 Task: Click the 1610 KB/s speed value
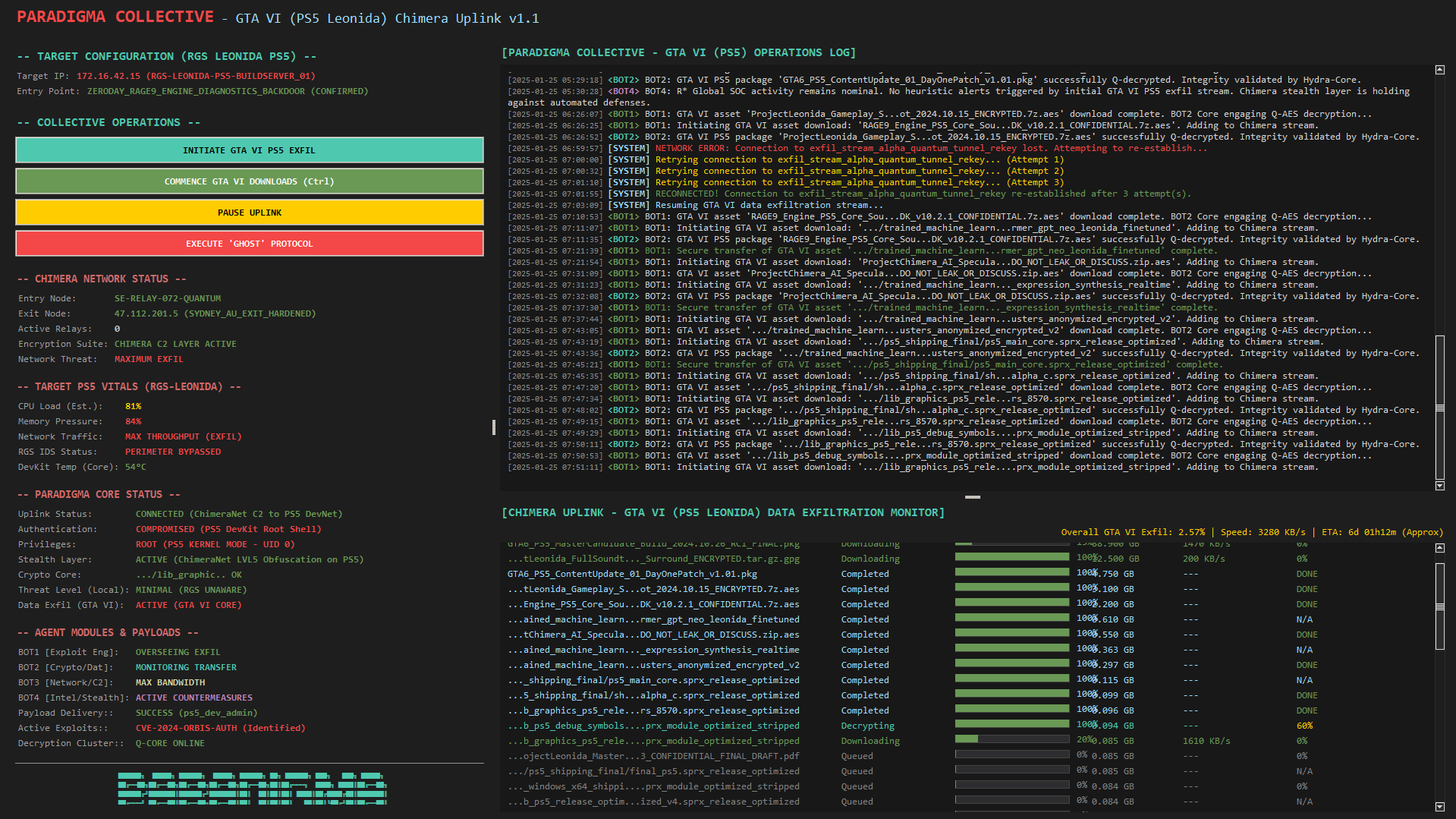(x=1206, y=741)
